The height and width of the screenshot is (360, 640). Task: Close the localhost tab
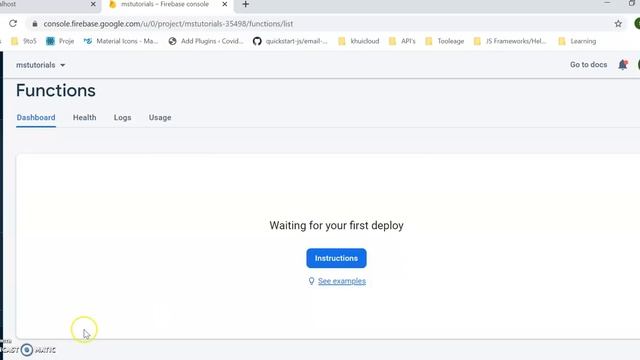(93, 4)
